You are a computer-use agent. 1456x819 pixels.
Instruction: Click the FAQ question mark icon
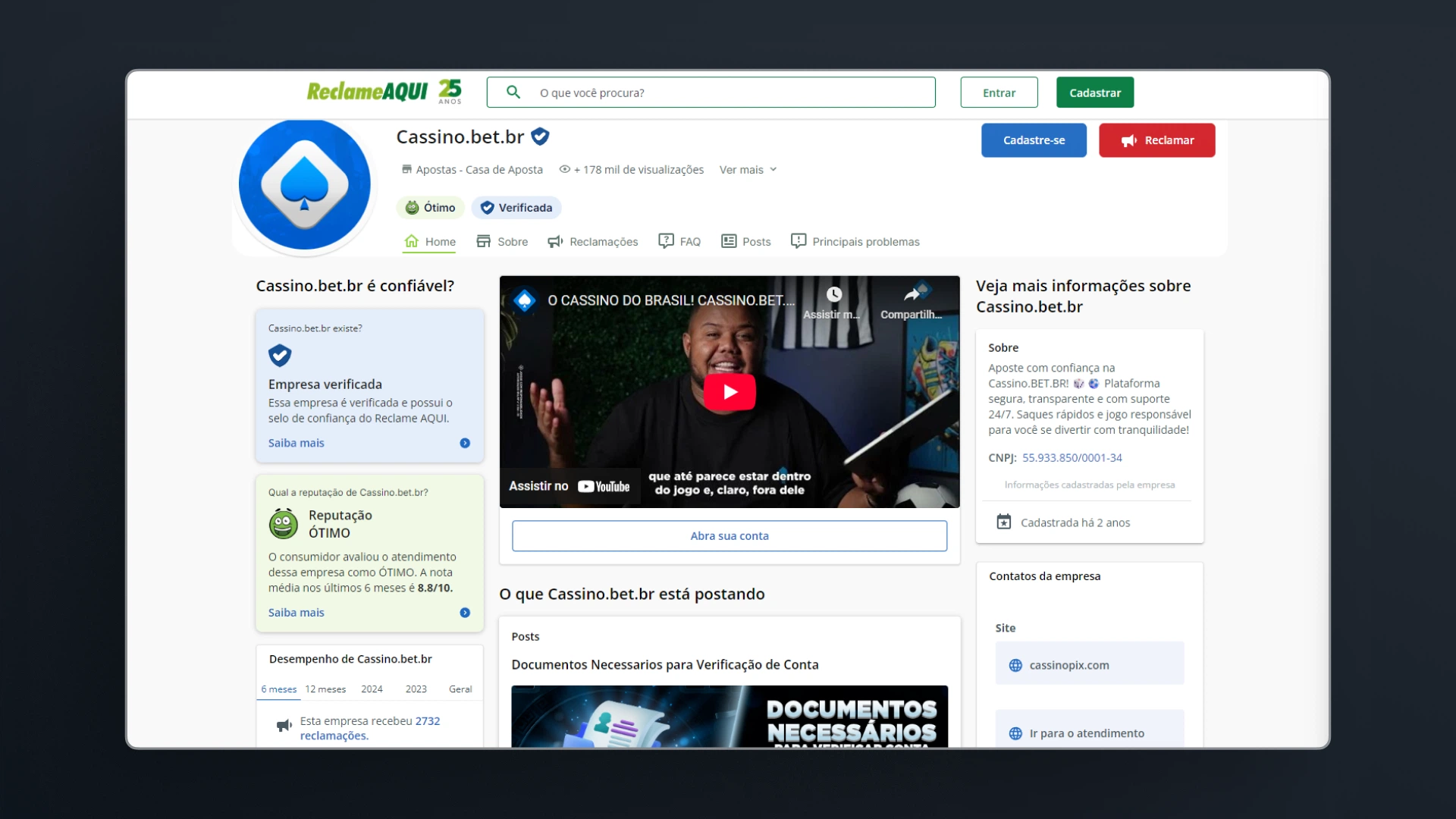click(x=666, y=240)
